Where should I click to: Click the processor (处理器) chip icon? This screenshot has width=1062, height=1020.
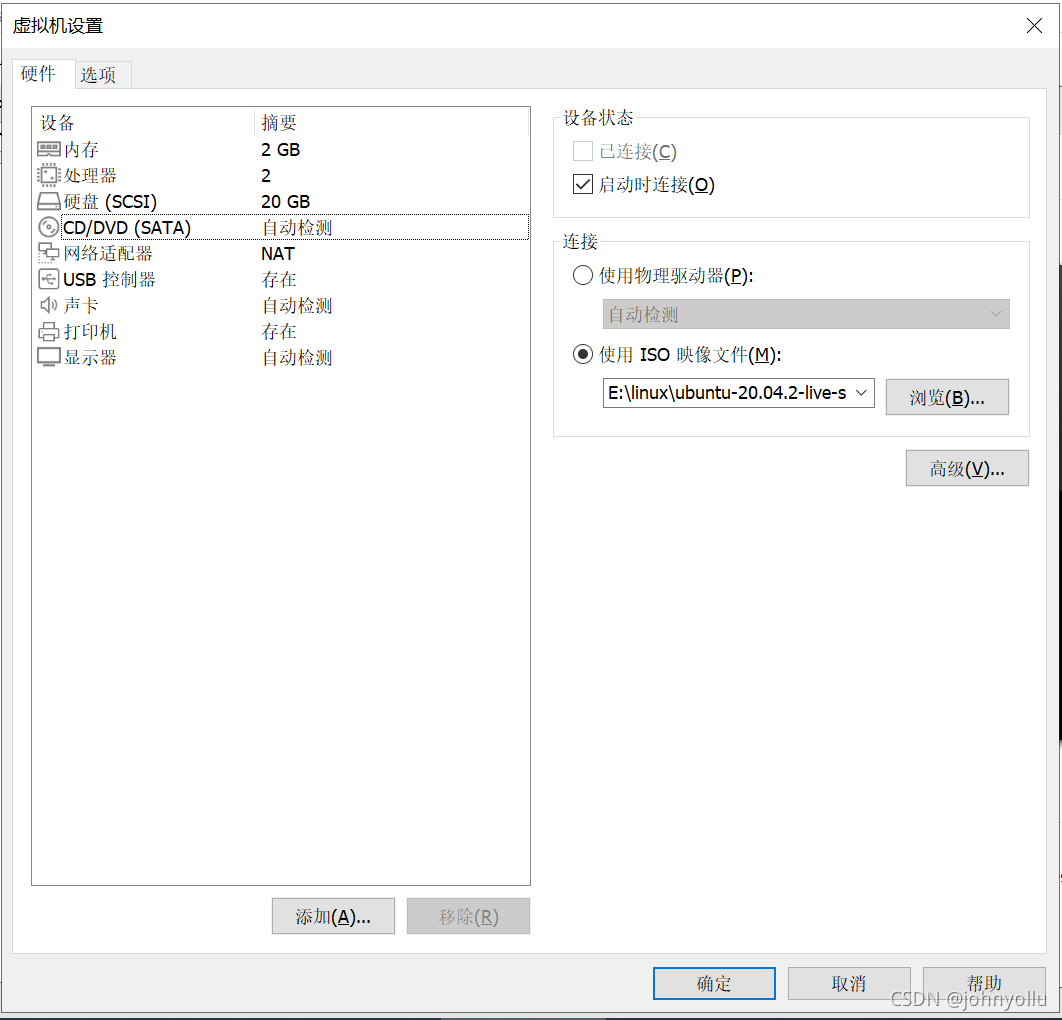49,175
